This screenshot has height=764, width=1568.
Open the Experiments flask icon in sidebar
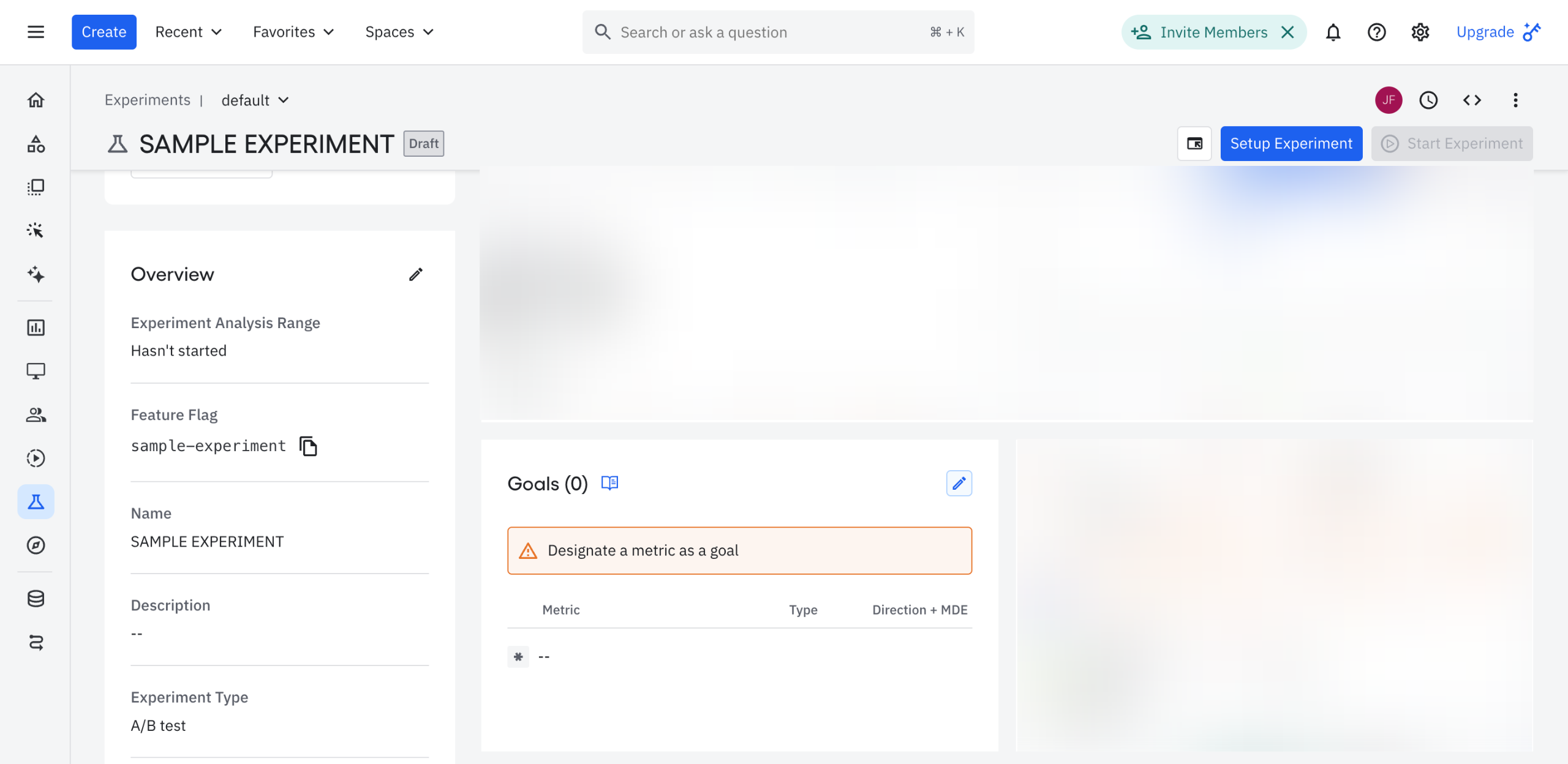(36, 502)
